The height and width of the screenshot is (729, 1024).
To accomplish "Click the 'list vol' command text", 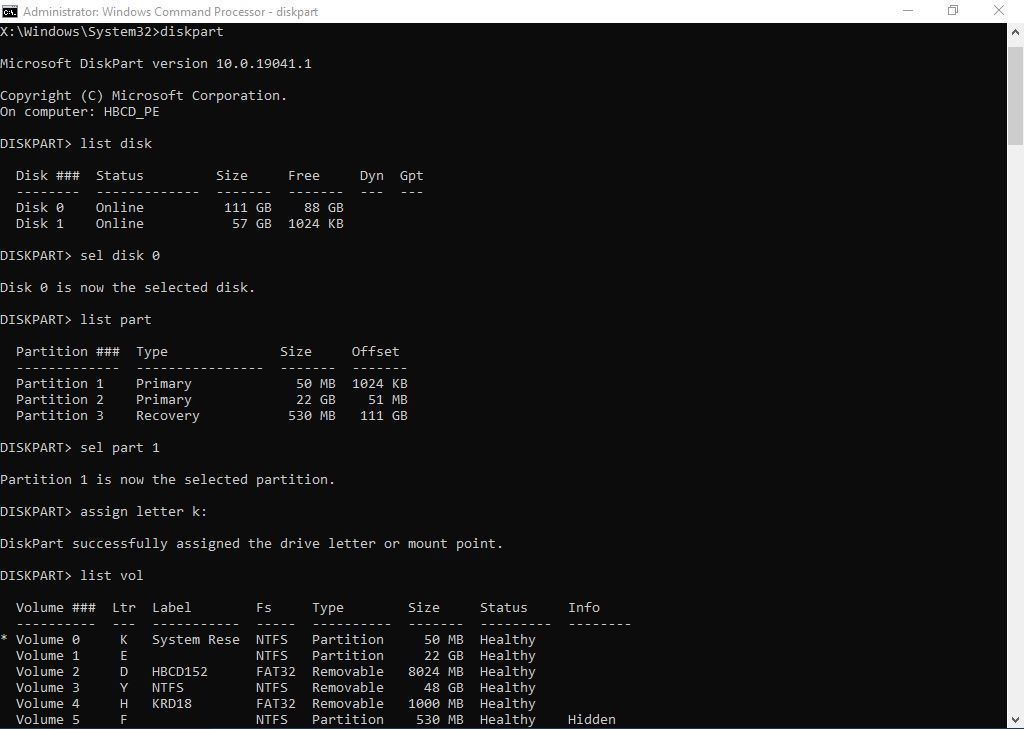I will coord(112,576).
